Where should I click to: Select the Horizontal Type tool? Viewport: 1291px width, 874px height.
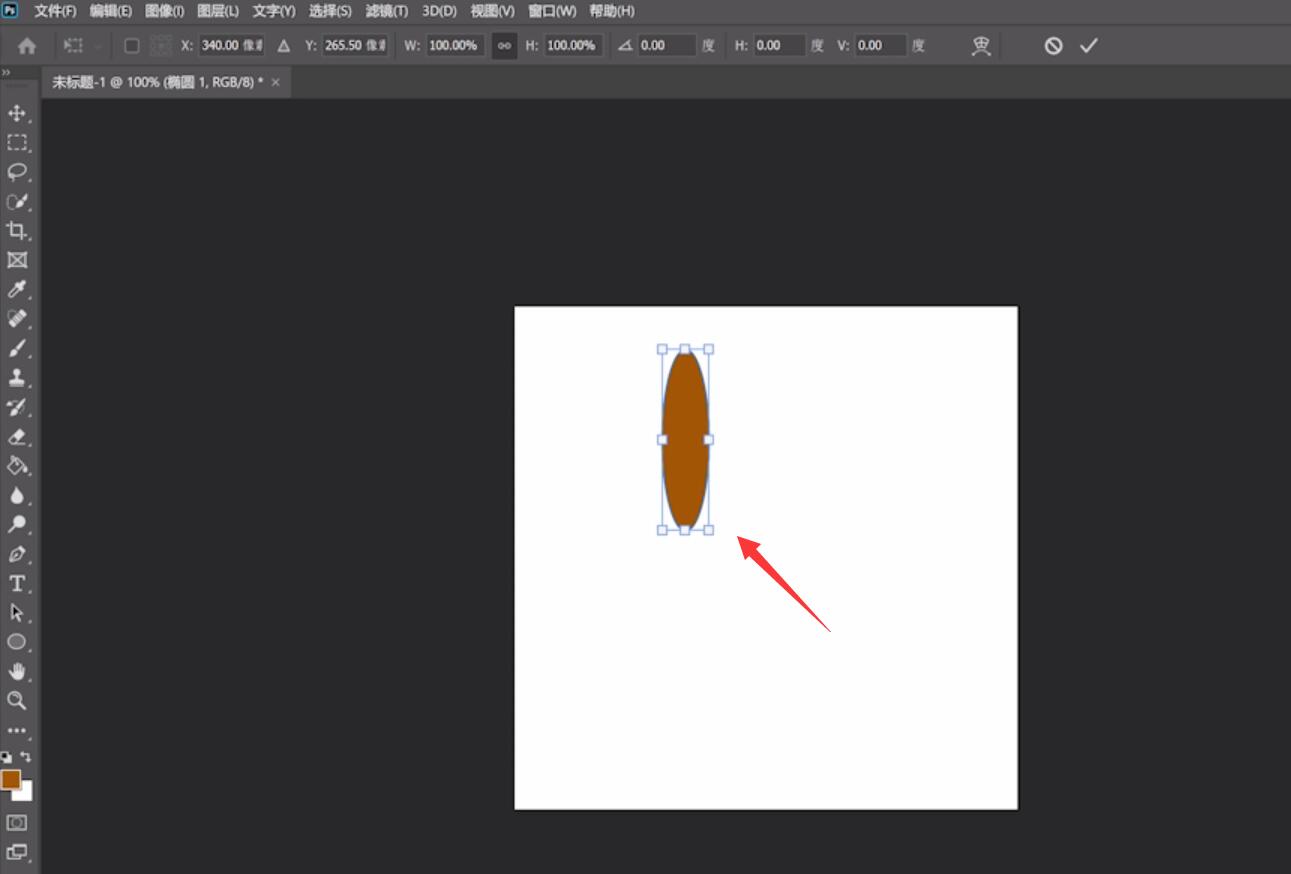click(x=17, y=583)
